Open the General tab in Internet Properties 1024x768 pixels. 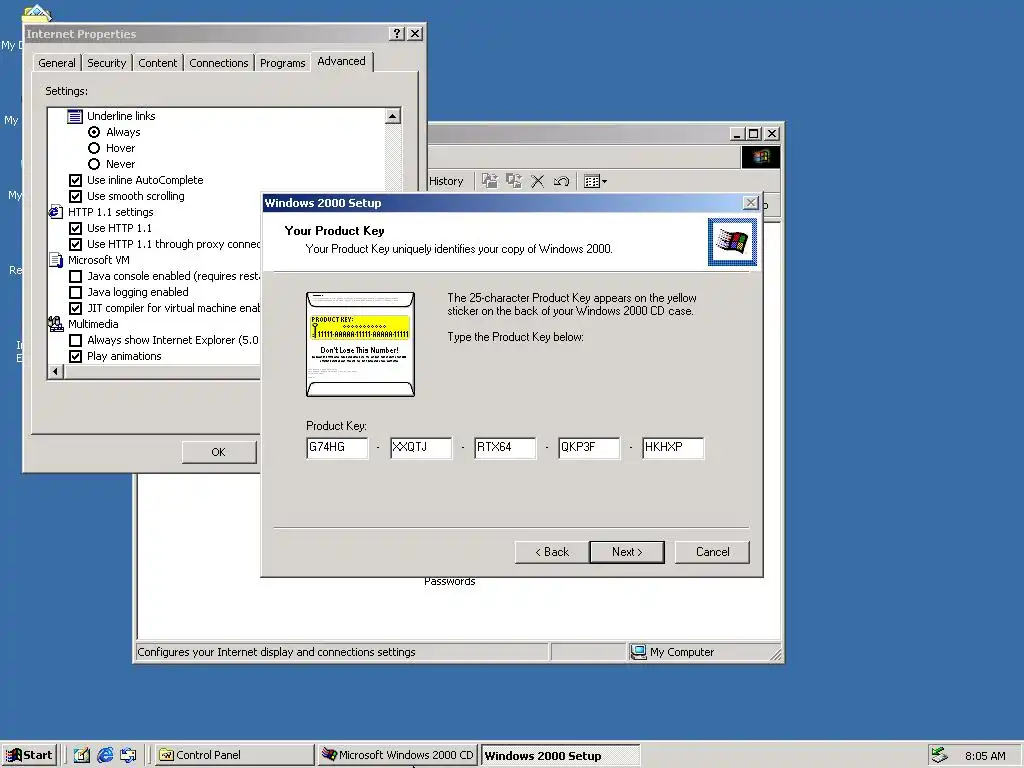coord(57,63)
